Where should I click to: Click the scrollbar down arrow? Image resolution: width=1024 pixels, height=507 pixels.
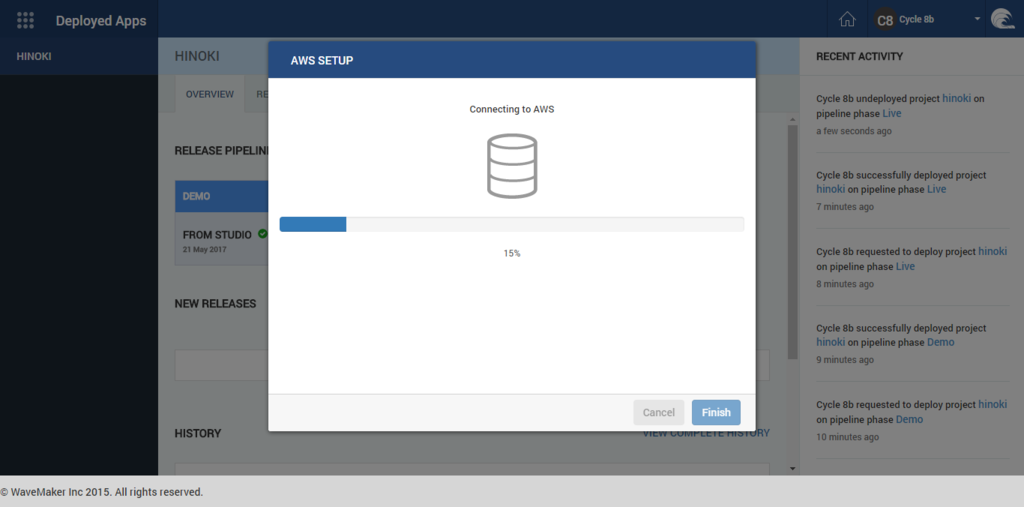point(792,468)
